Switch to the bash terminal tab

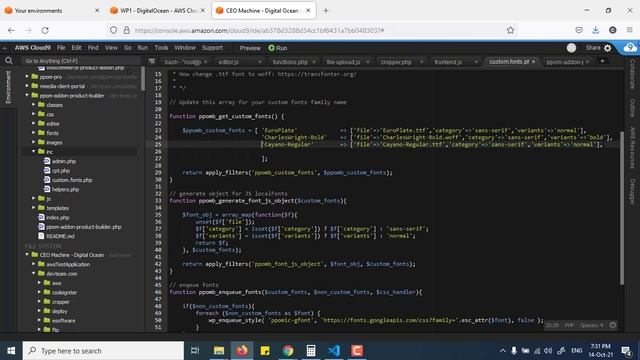[x=183, y=62]
